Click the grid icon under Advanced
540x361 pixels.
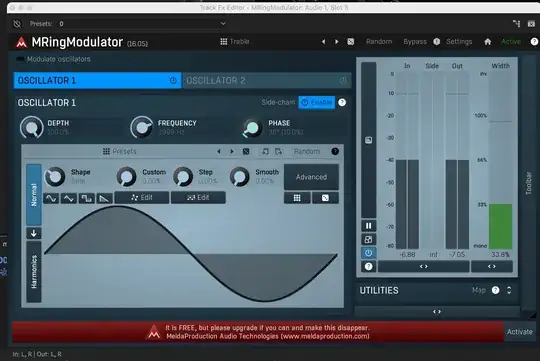297,198
